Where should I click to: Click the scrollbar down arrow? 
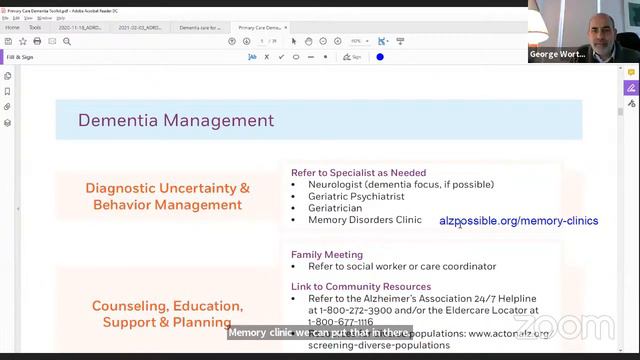click(x=620, y=350)
